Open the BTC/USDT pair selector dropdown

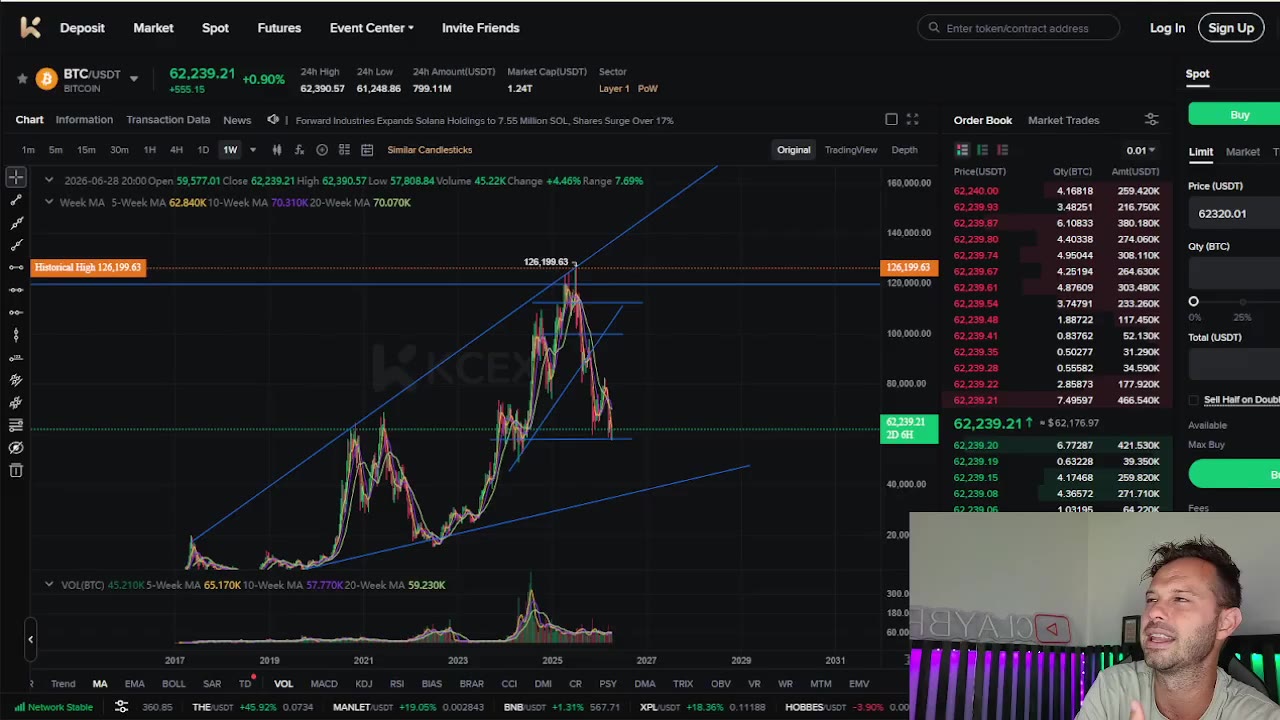click(x=134, y=79)
